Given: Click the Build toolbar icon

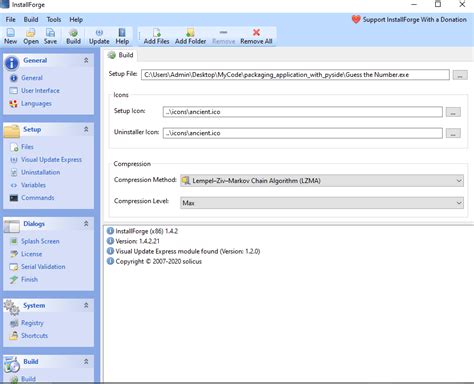Looking at the screenshot, I should 73,33.
